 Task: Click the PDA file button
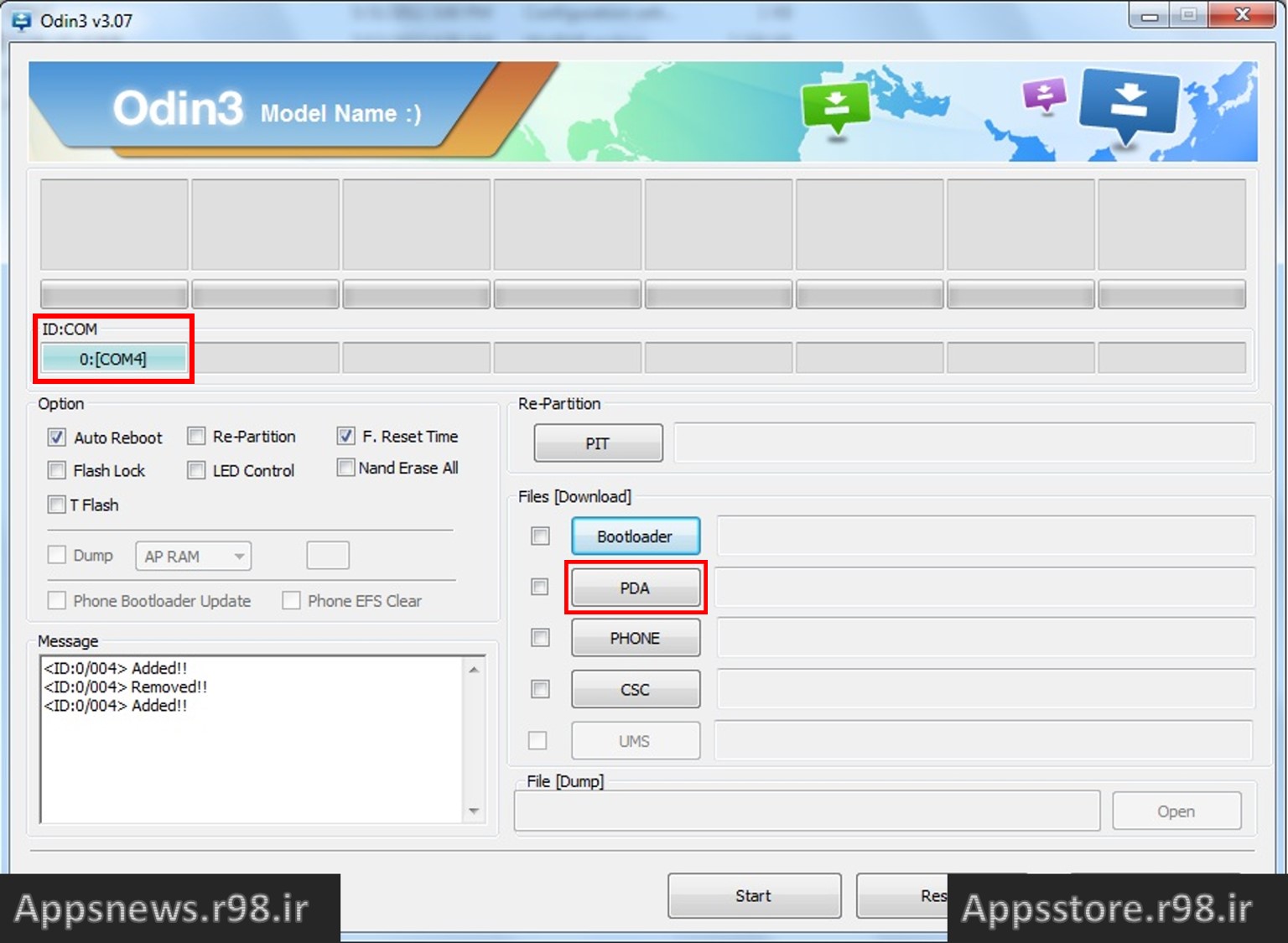636,588
